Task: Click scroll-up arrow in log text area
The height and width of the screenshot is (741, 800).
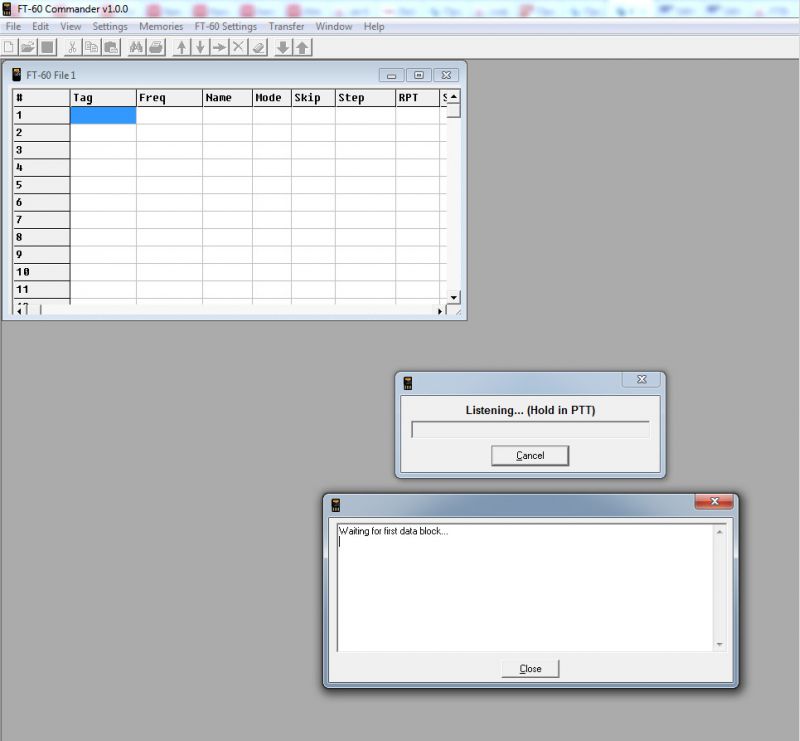Action: (x=719, y=532)
